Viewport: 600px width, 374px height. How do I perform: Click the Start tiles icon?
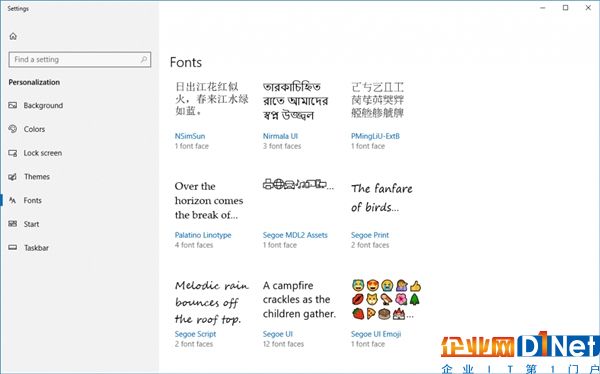pos(13,224)
